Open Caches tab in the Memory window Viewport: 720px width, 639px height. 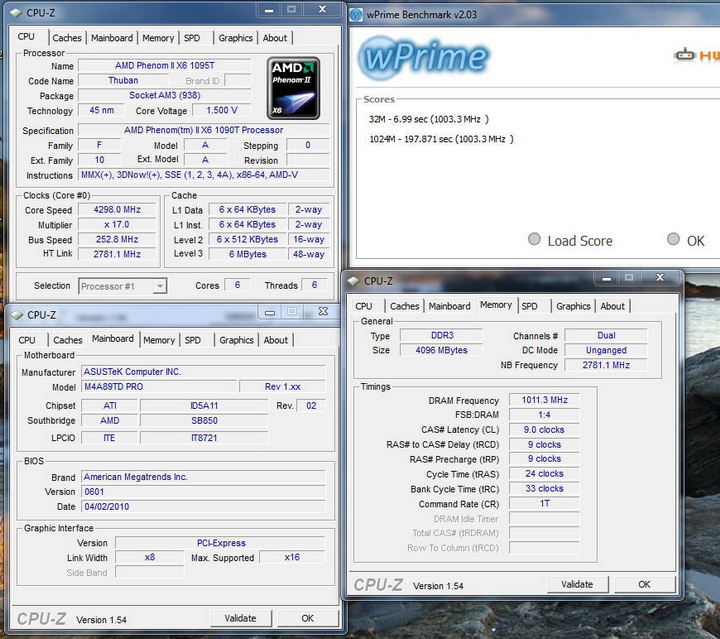[405, 306]
